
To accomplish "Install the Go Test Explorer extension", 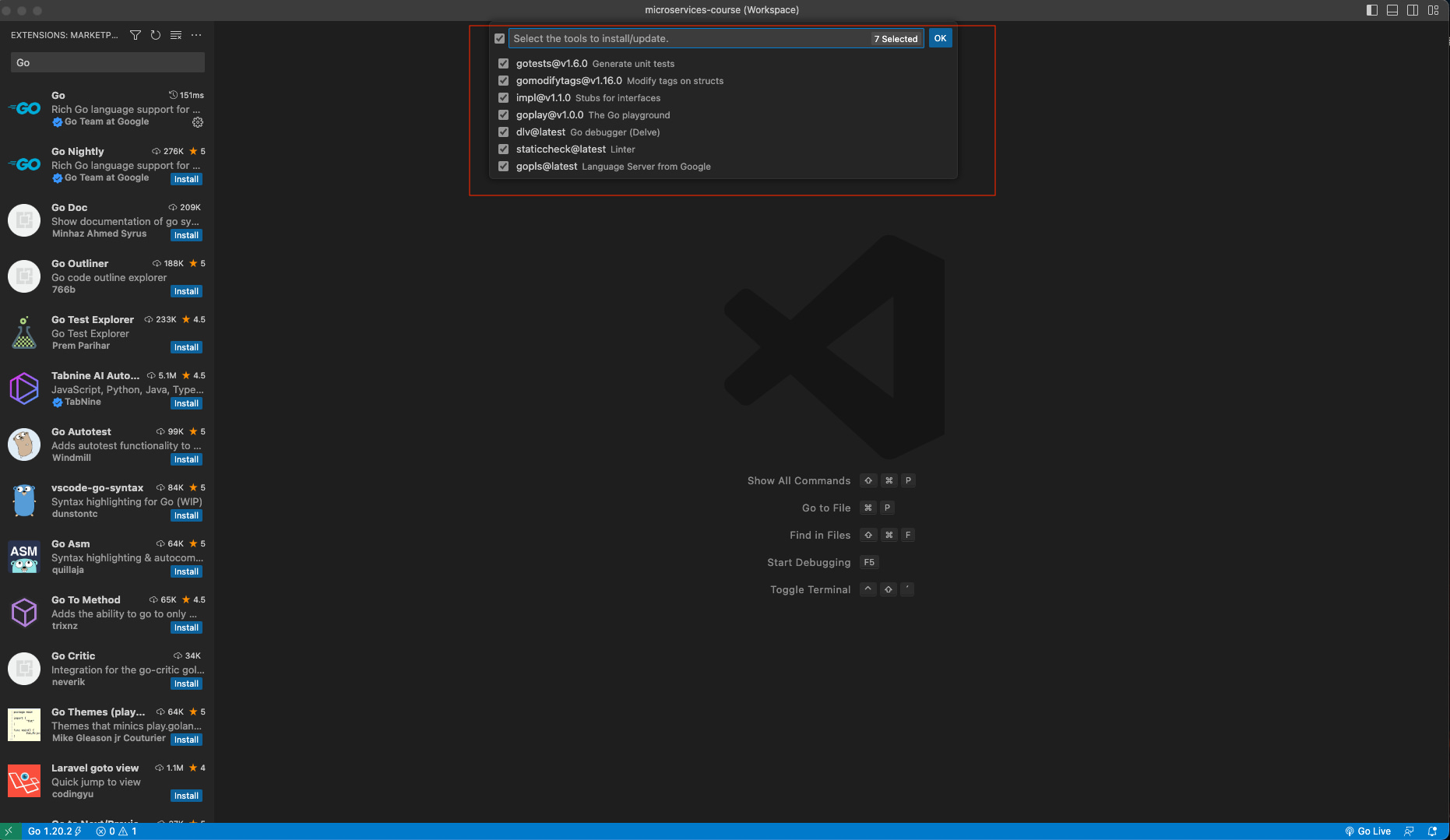I will click(x=186, y=347).
